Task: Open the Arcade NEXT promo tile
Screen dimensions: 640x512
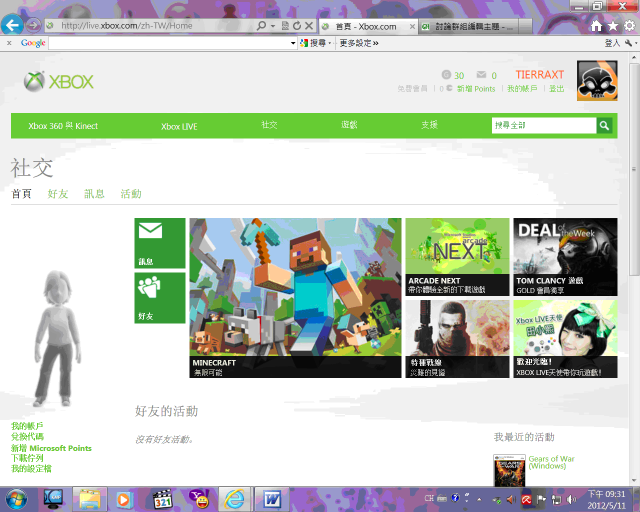Action: tap(457, 257)
